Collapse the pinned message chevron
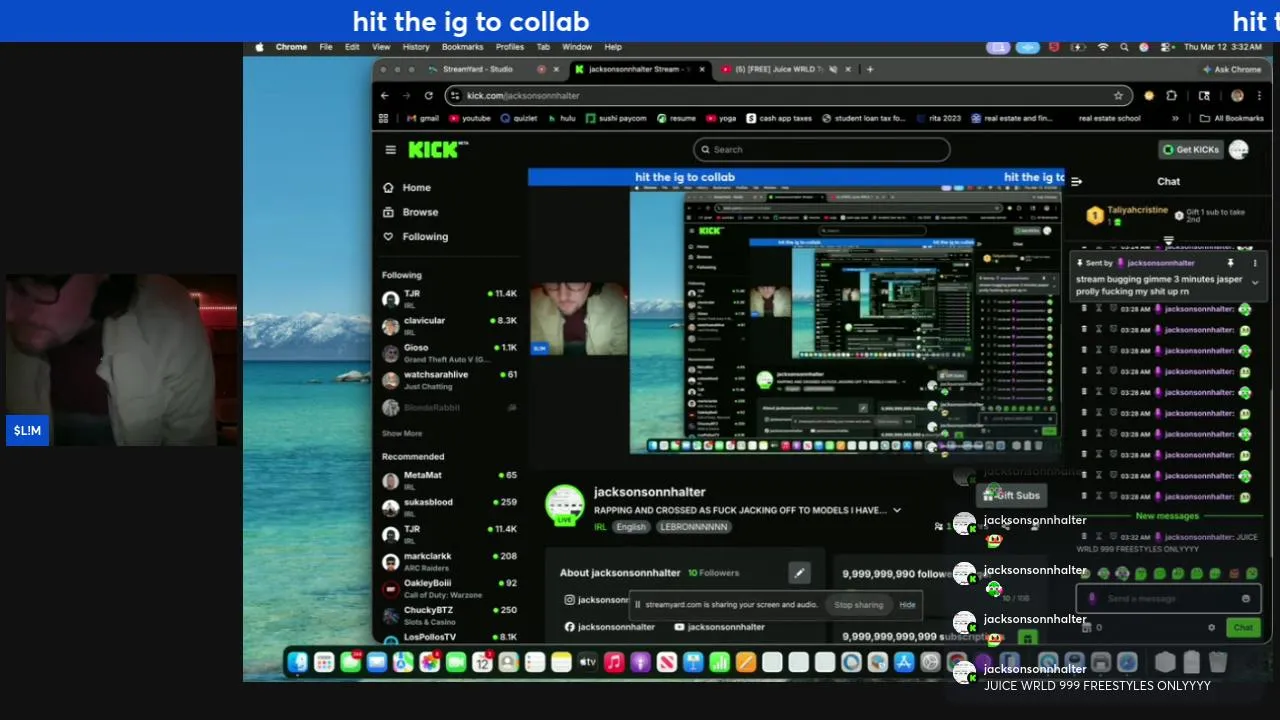Image resolution: width=1280 pixels, height=720 pixels. pos(1255,283)
